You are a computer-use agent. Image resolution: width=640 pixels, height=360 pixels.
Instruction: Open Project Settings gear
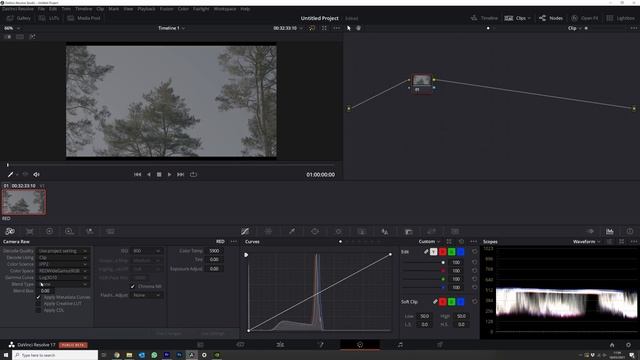628,345
